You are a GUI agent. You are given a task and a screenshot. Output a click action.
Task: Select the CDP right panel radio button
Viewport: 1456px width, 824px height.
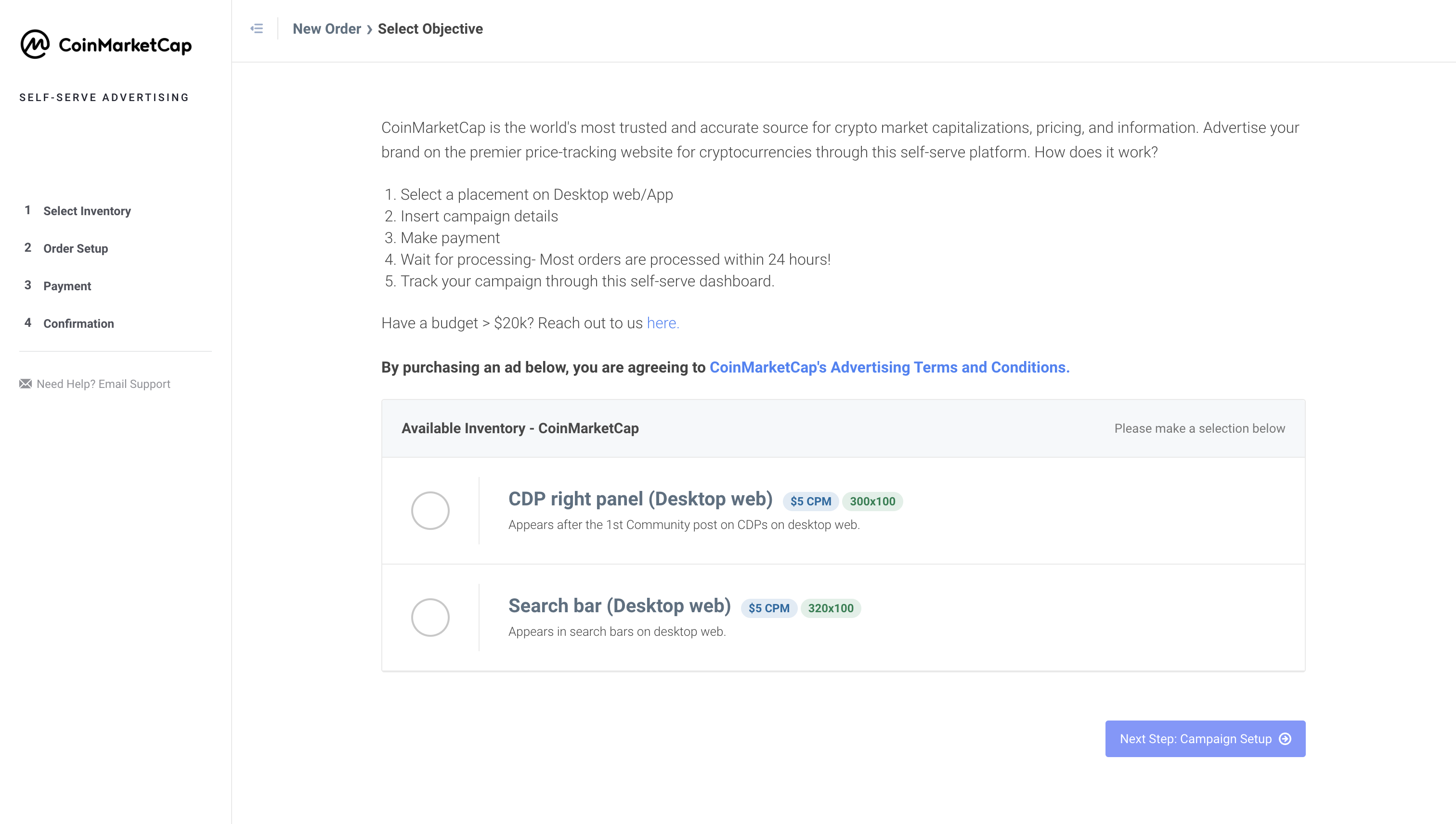point(430,511)
